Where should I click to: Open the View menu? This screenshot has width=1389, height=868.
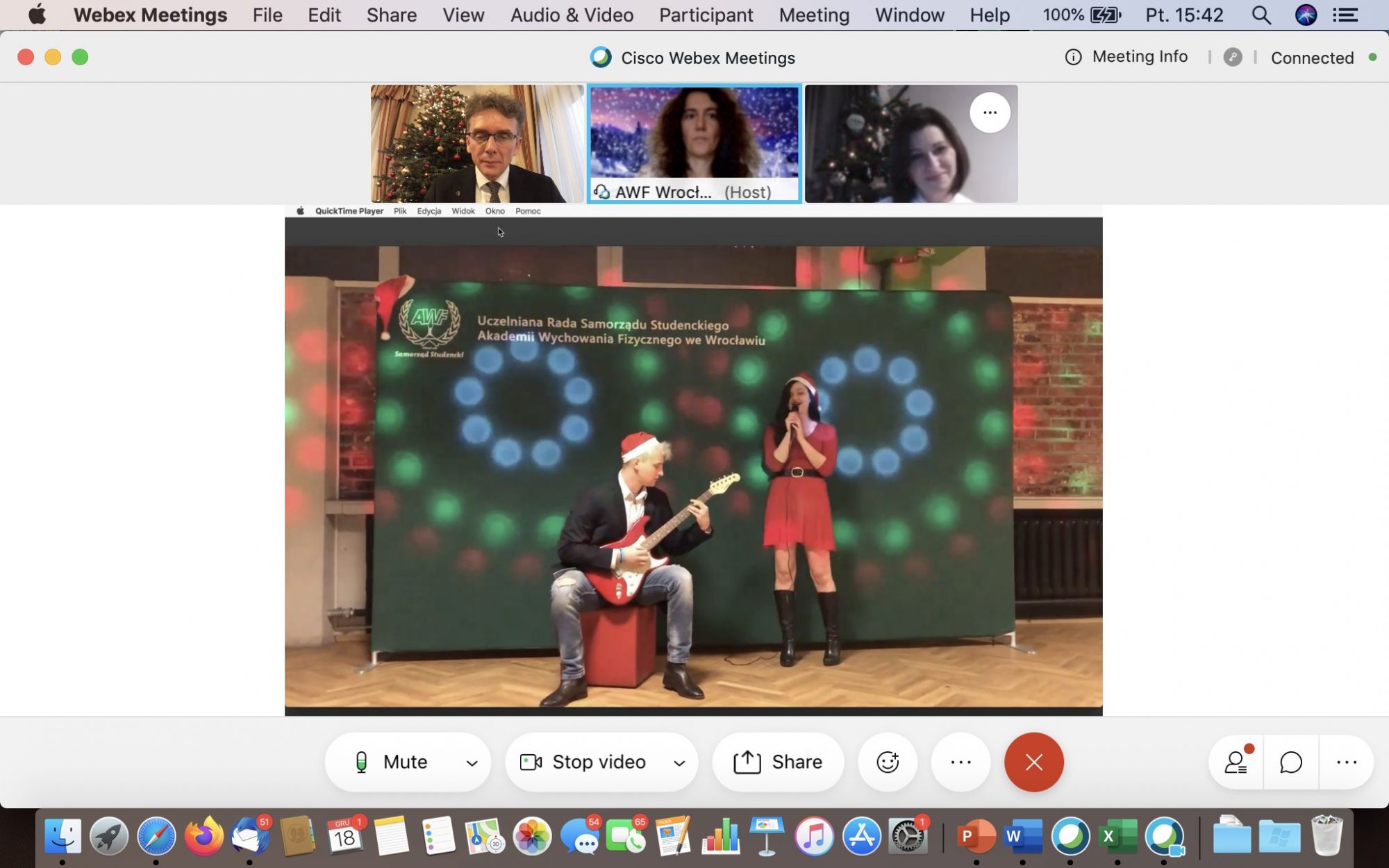[x=463, y=15]
